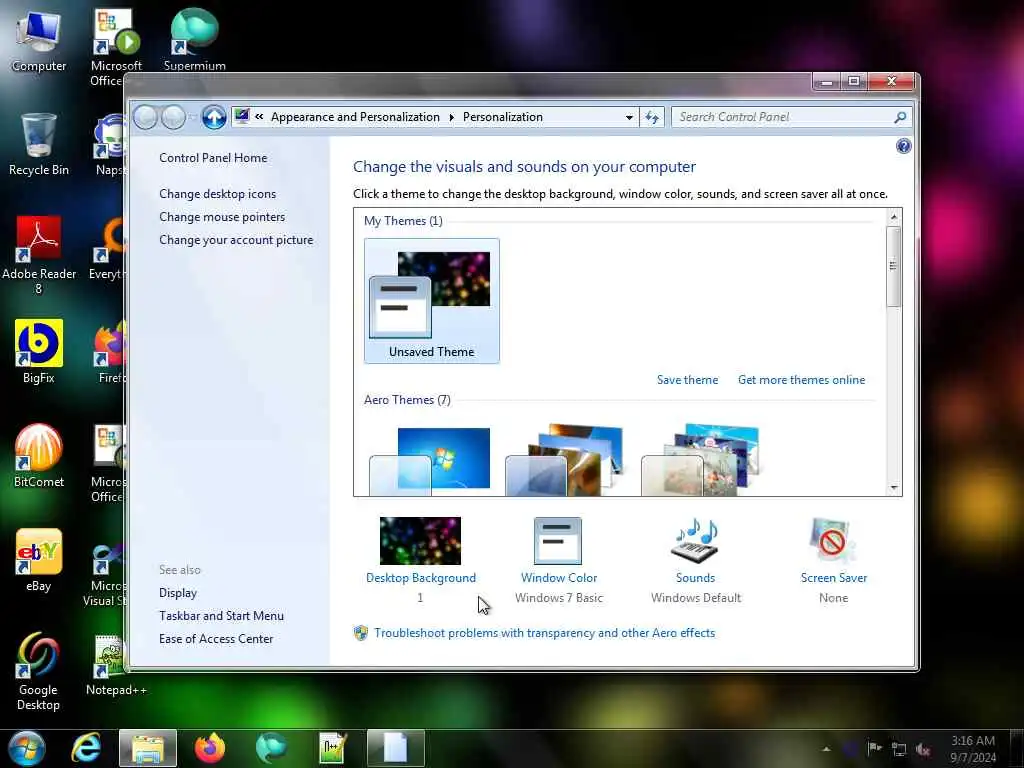Click Change desktop icons link
Viewport: 1024px width, 768px height.
(x=217, y=194)
